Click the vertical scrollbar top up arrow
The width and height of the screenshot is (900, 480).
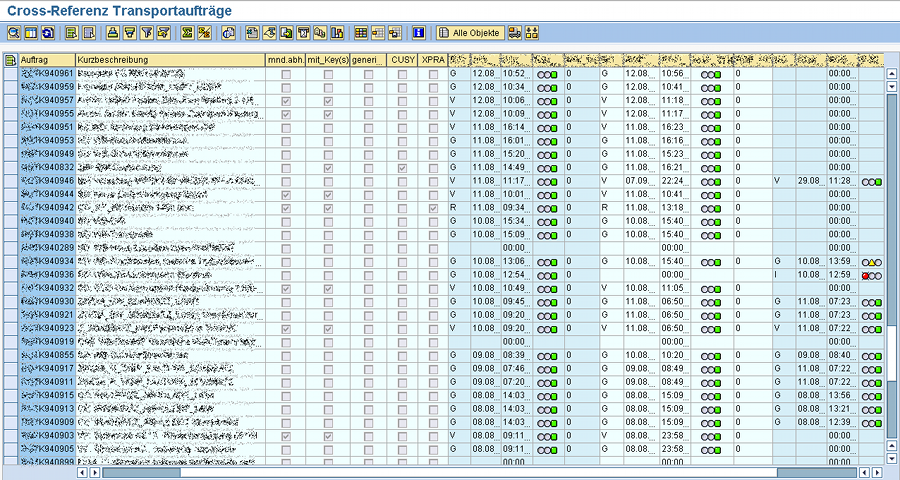[891, 73]
